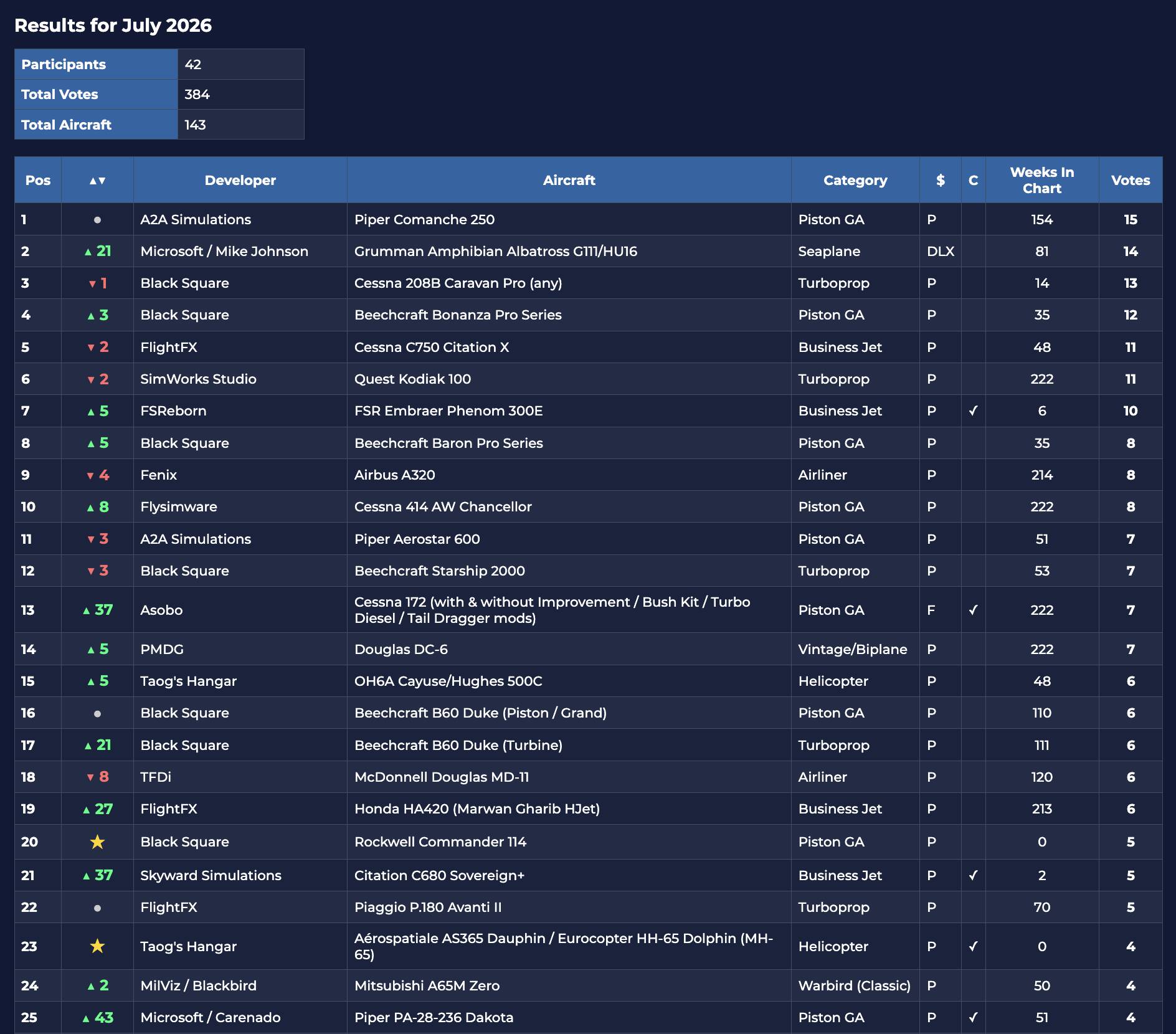The width and height of the screenshot is (1176, 1034).
Task: Click the green up arrow 21 for Grumman Albatross
Action: click(x=97, y=251)
